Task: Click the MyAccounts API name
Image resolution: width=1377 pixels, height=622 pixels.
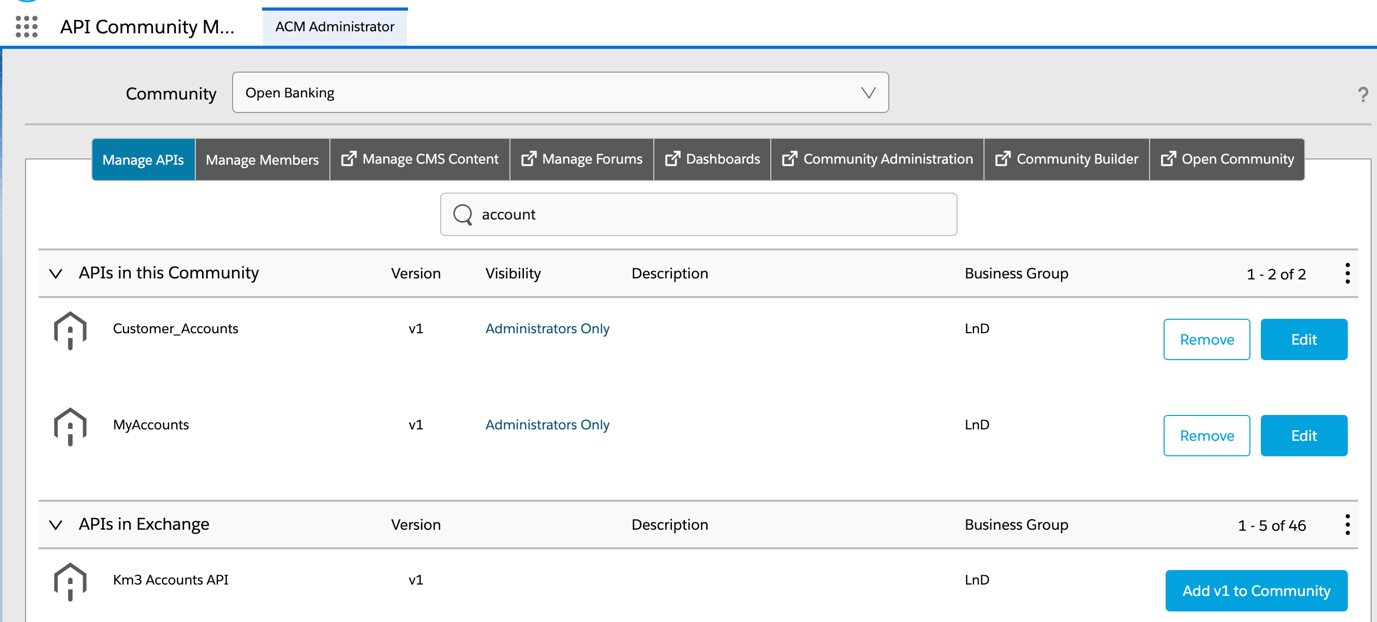Action: 151,424
